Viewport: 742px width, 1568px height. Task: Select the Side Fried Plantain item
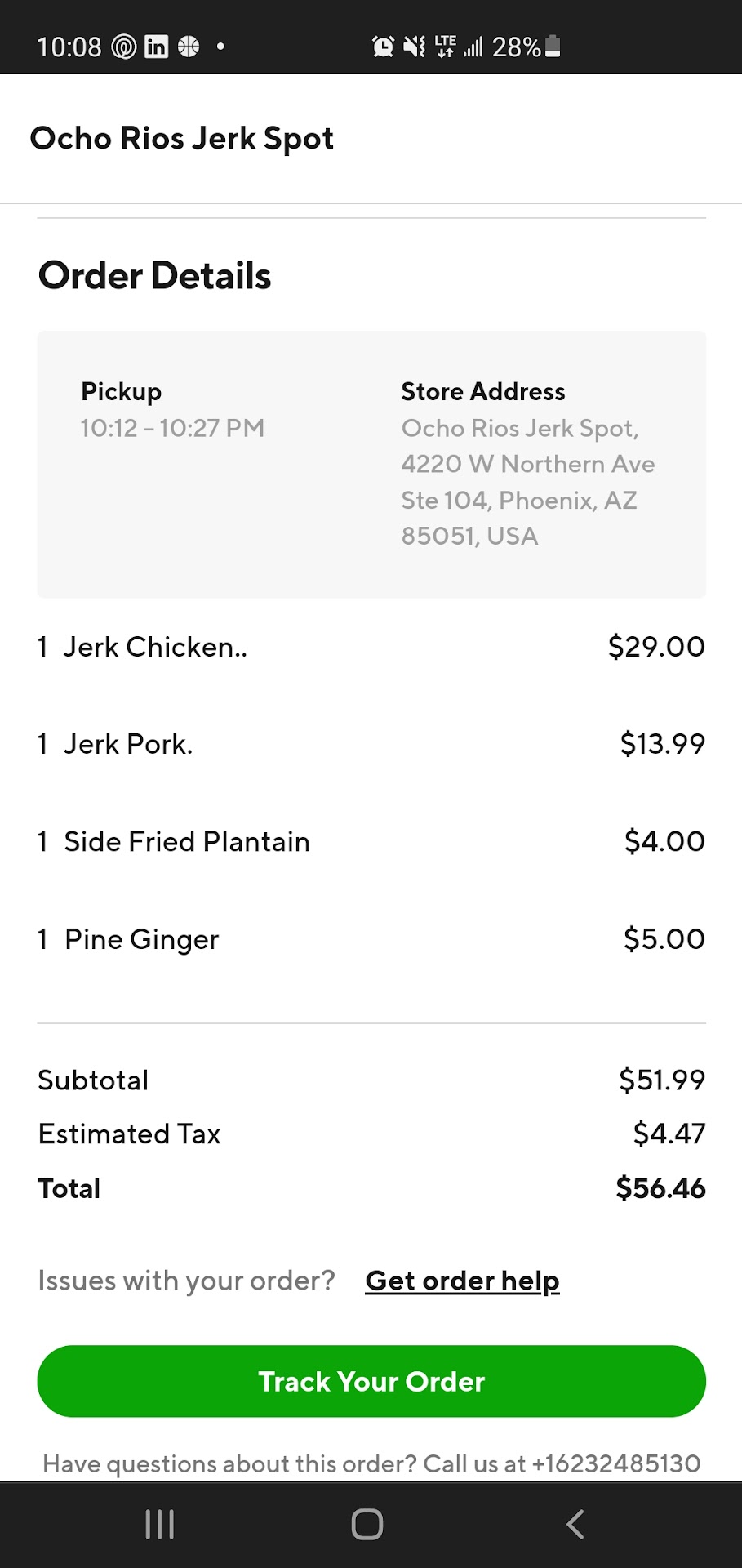(x=187, y=842)
